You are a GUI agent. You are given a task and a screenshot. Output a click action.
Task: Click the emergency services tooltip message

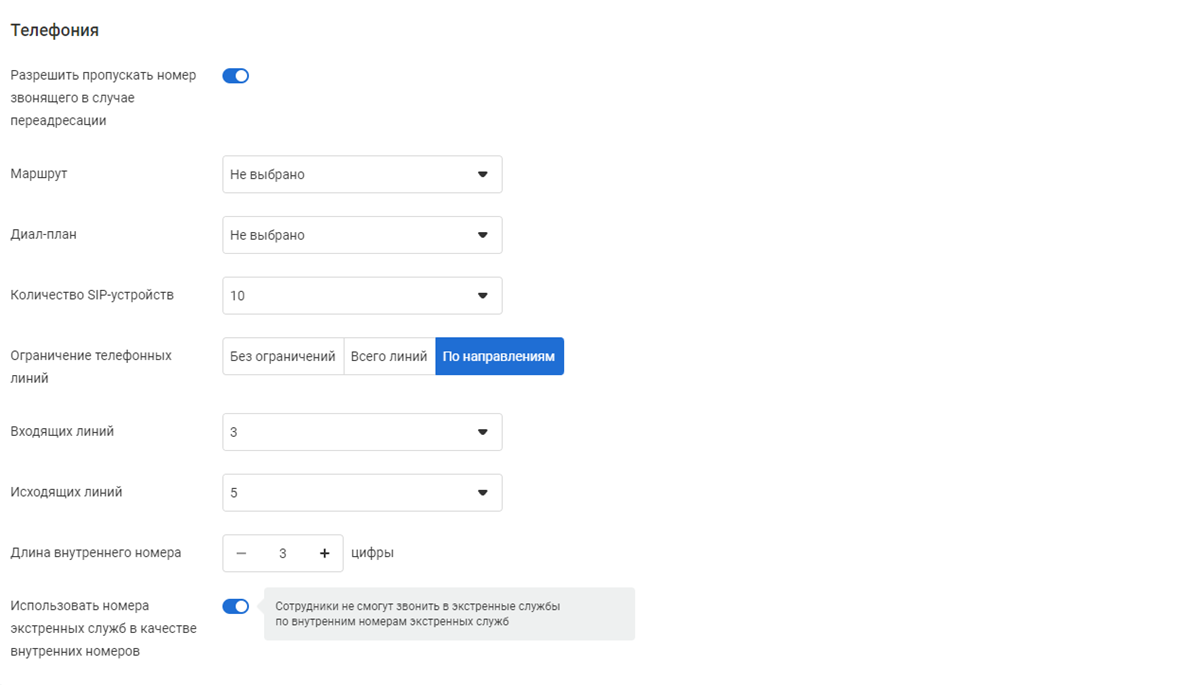448,614
